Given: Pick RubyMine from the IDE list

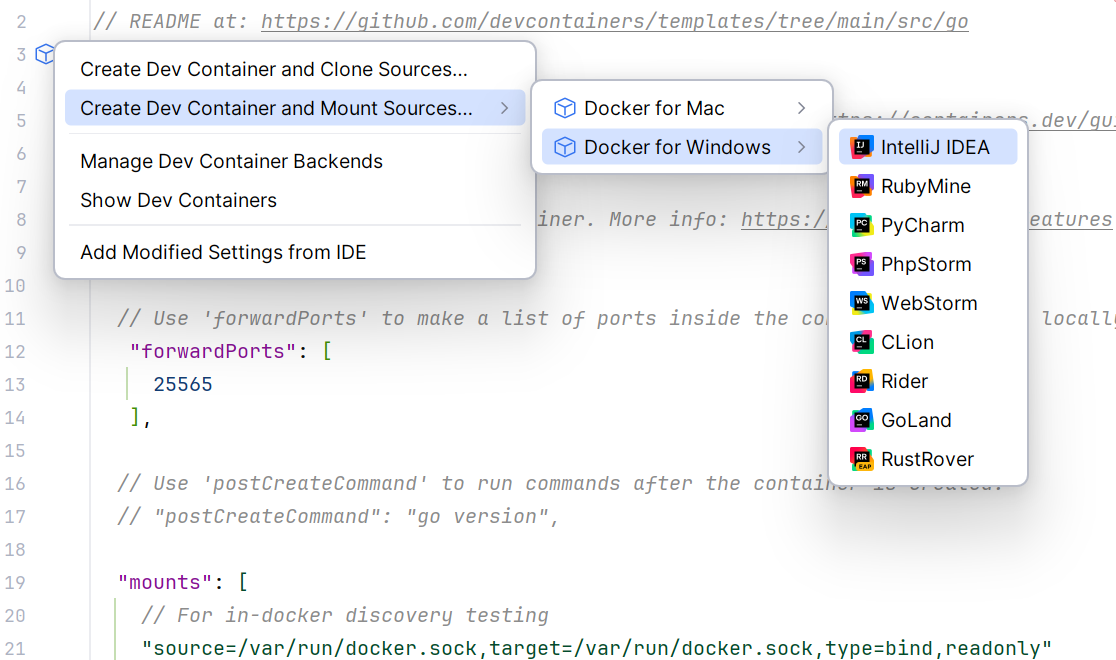Looking at the screenshot, I should click(928, 186).
